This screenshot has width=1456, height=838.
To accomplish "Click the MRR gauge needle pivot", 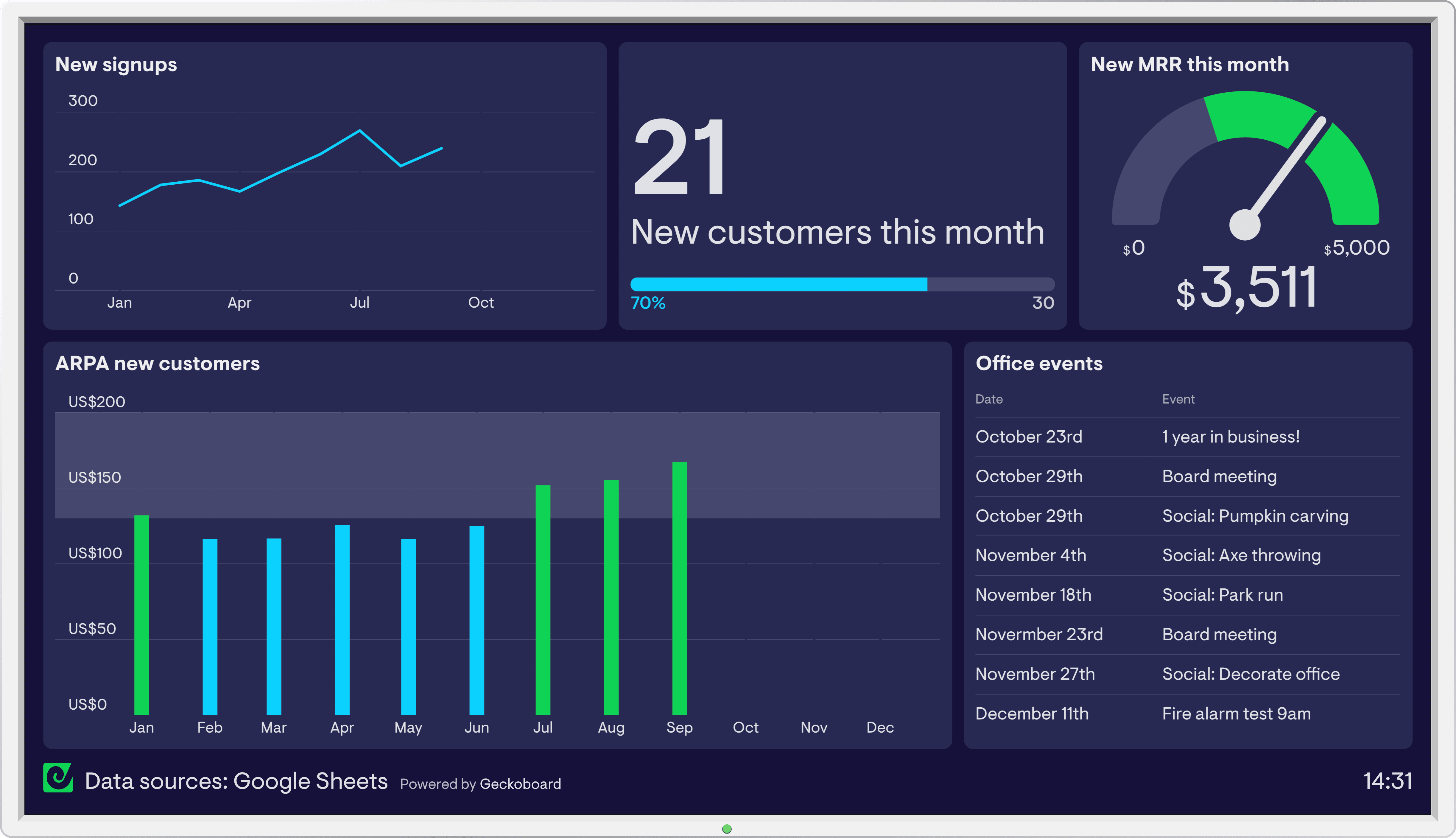I will [x=1244, y=225].
